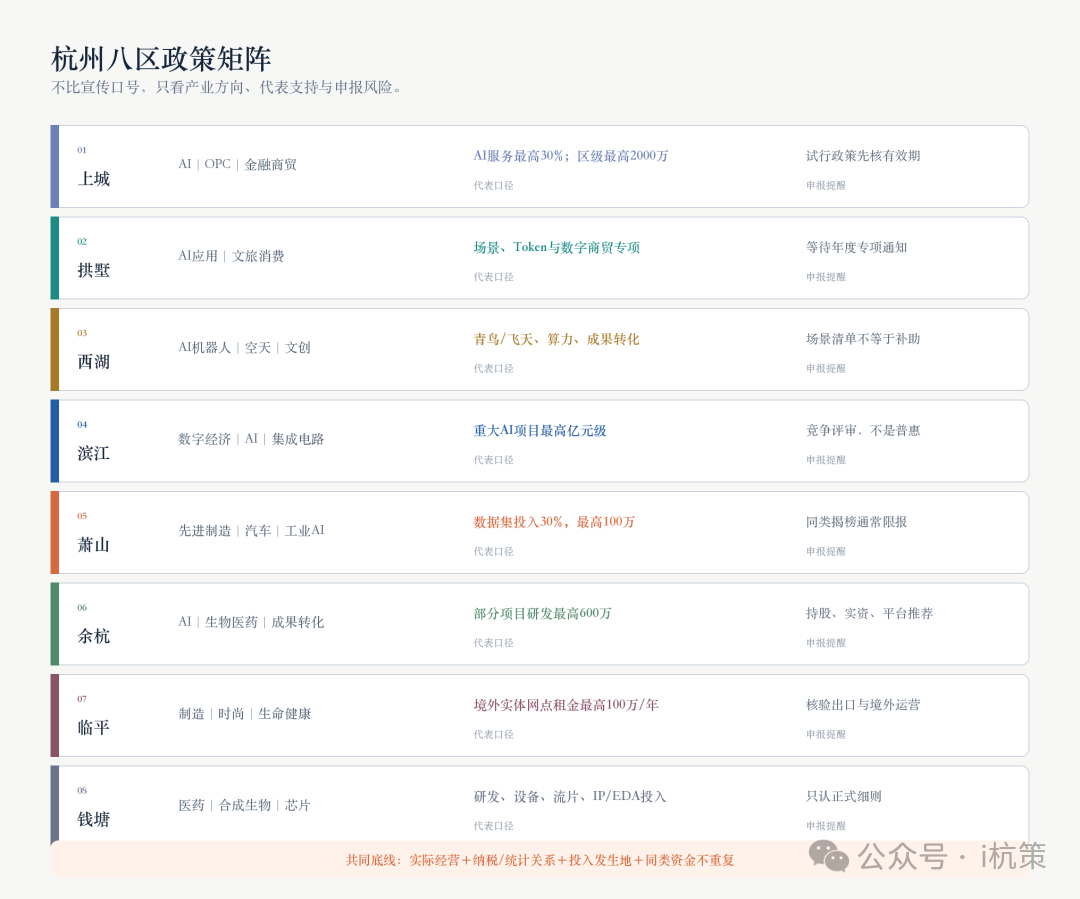Select the 钱塘 district name
Image resolution: width=1080 pixels, height=899 pixels.
point(94,820)
